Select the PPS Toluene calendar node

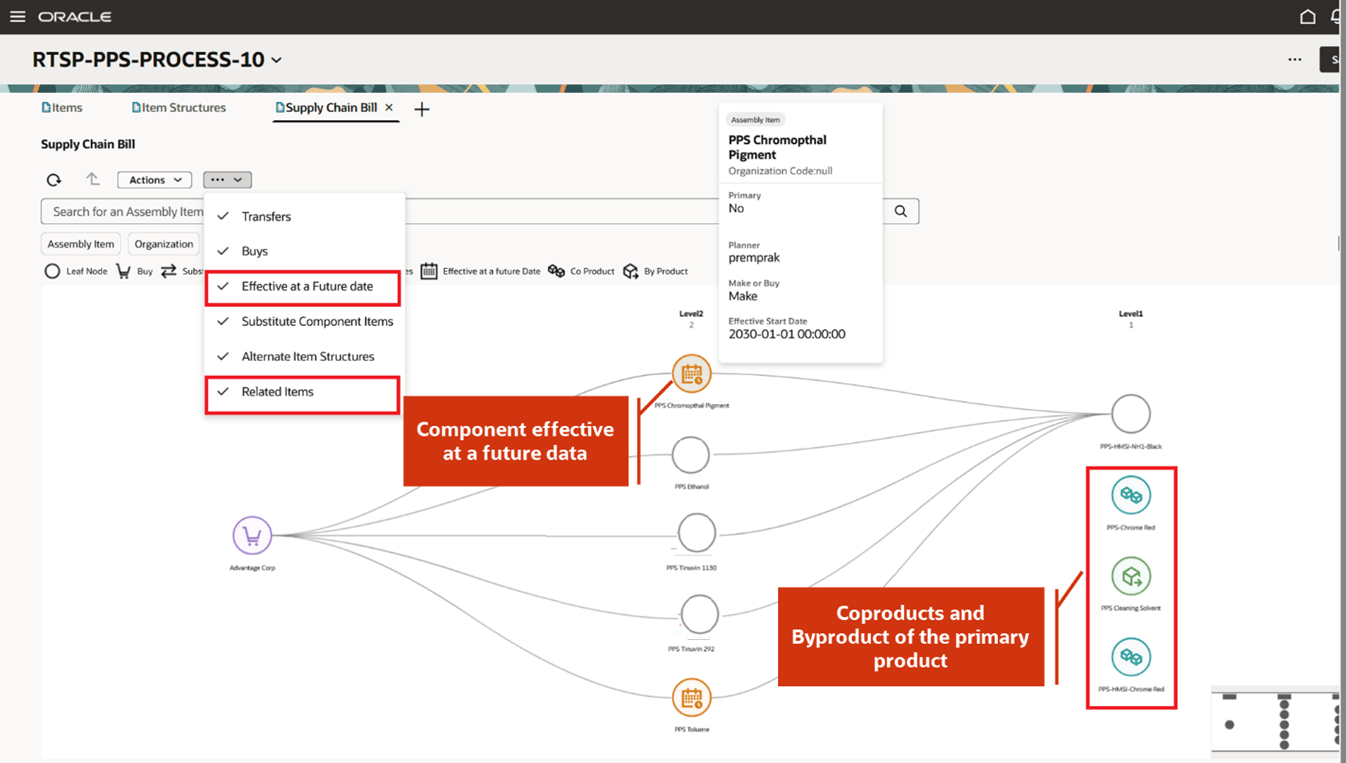691,698
